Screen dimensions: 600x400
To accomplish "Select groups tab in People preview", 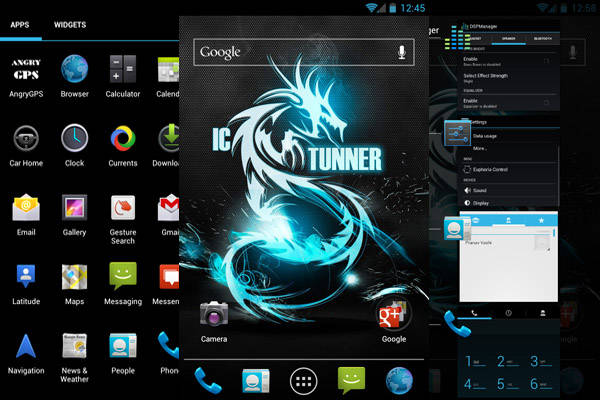I will click(476, 220).
